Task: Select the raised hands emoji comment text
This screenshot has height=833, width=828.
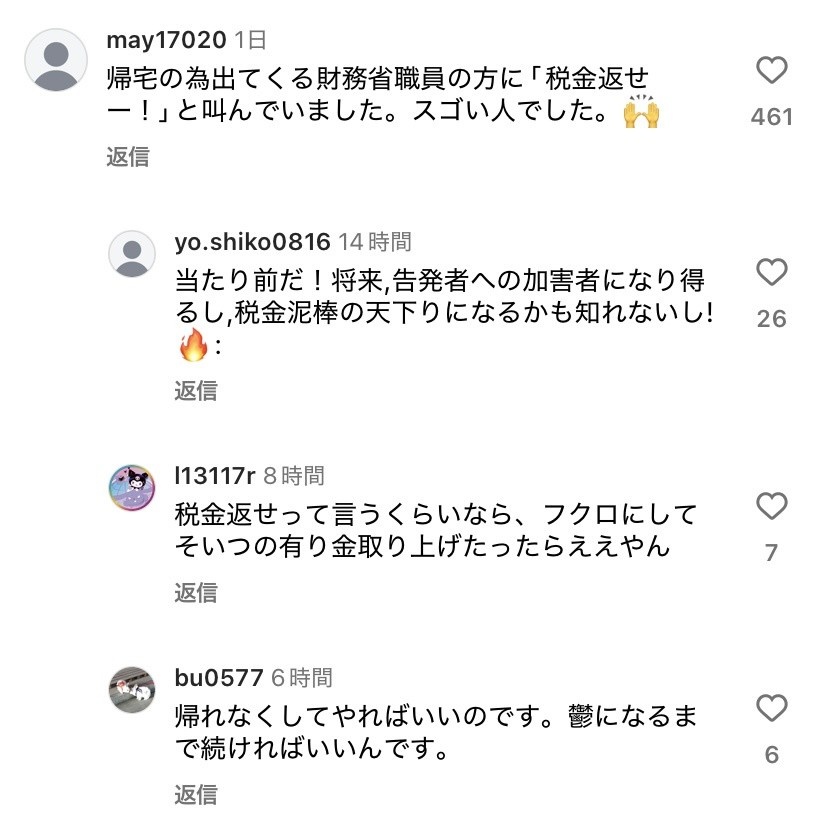Action: click(383, 96)
